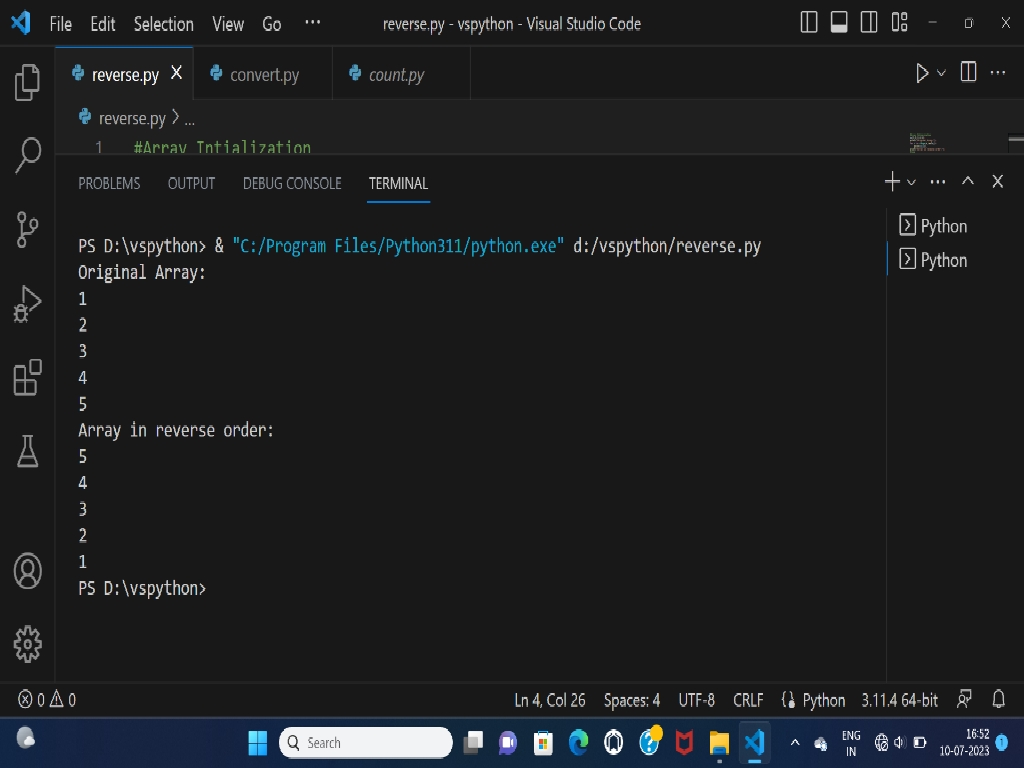Screen dimensions: 1024x768
Task: Switch to the OUTPUT panel tab
Action: coord(191,184)
